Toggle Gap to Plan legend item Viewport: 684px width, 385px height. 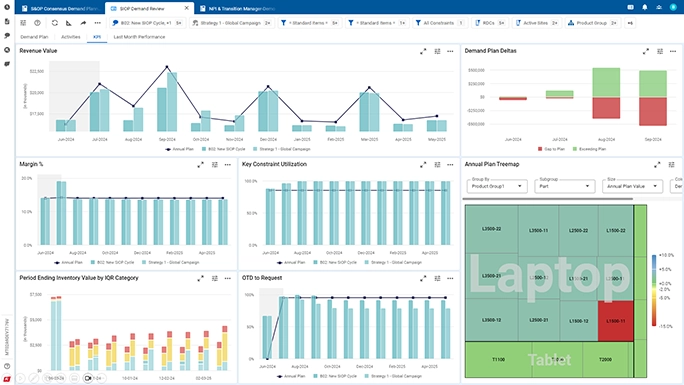551,149
